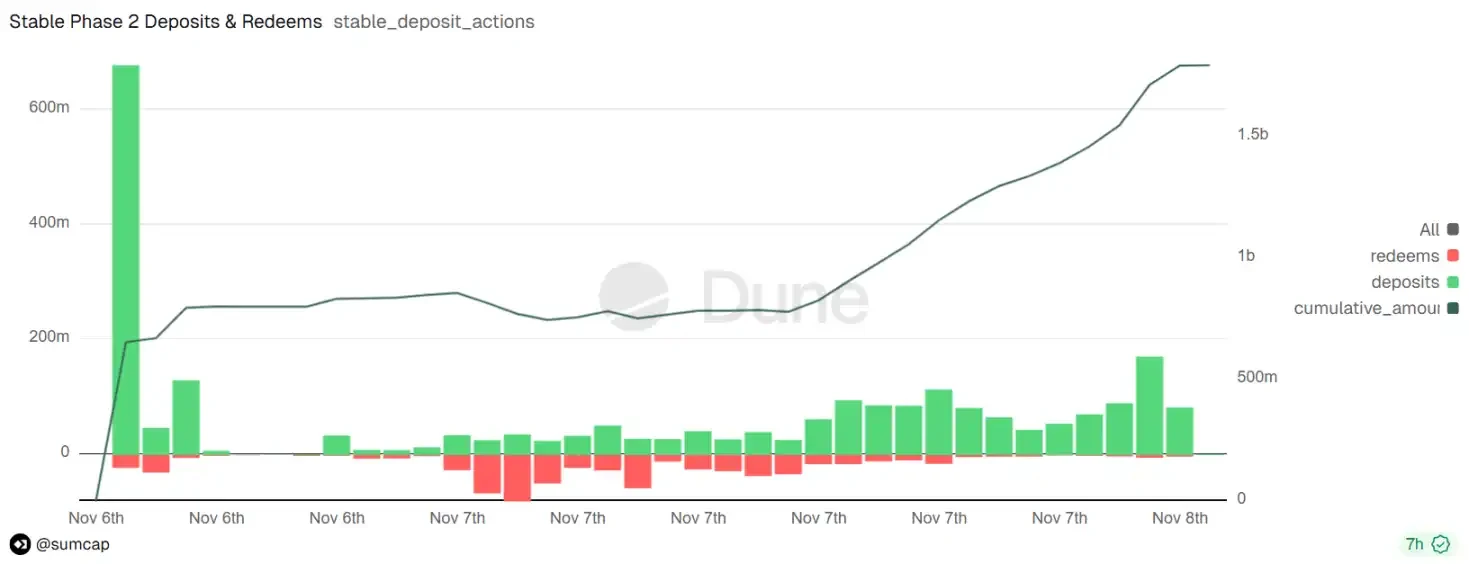The image size is (1469, 564).
Task: Click the green verified checkmark badge
Action: click(1441, 544)
